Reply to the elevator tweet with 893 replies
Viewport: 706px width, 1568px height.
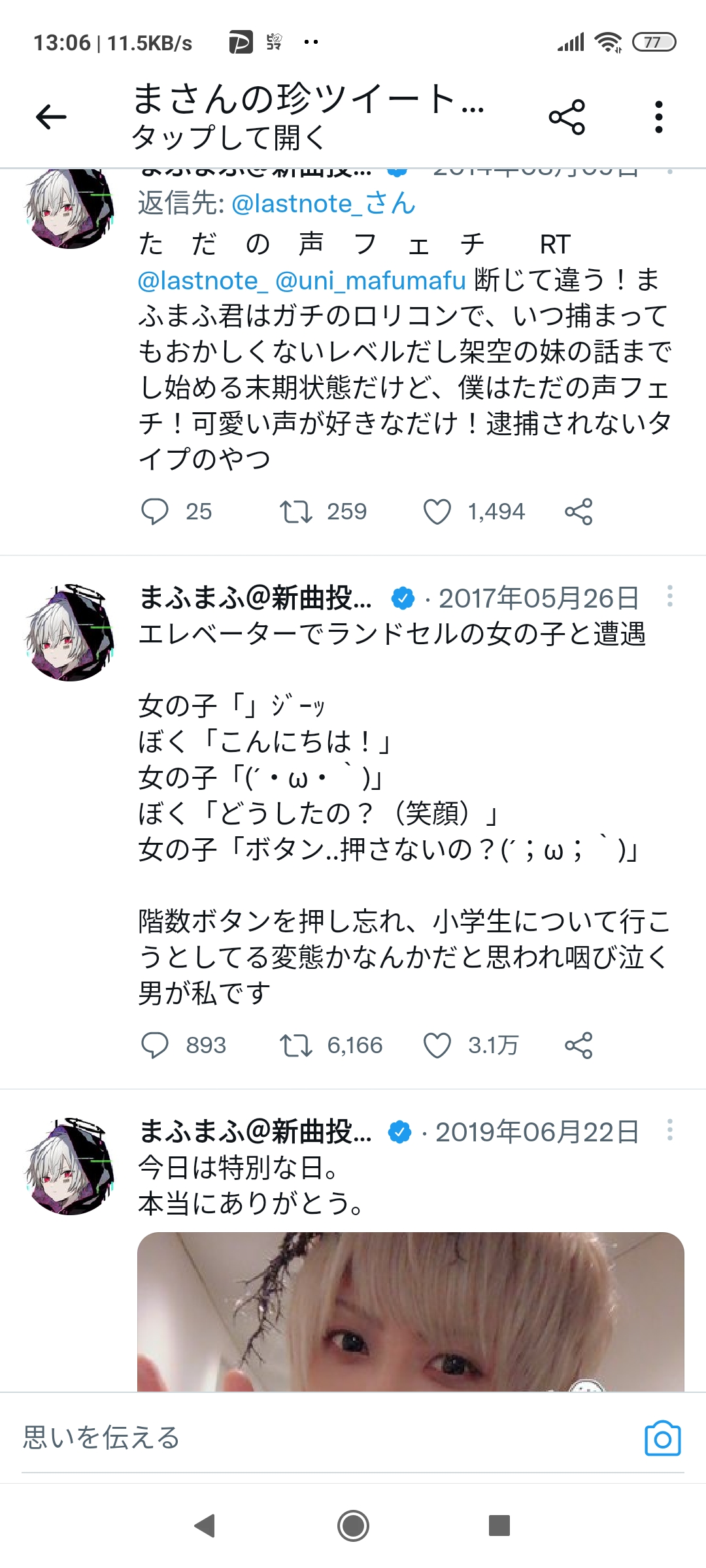click(x=155, y=1045)
